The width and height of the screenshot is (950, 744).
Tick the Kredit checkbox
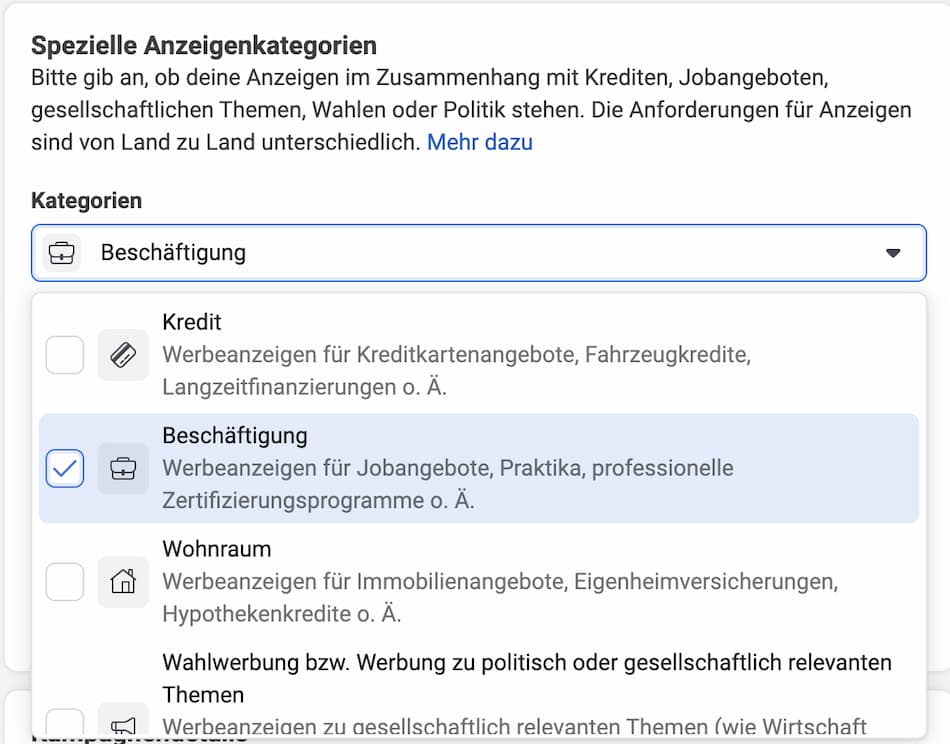65,355
